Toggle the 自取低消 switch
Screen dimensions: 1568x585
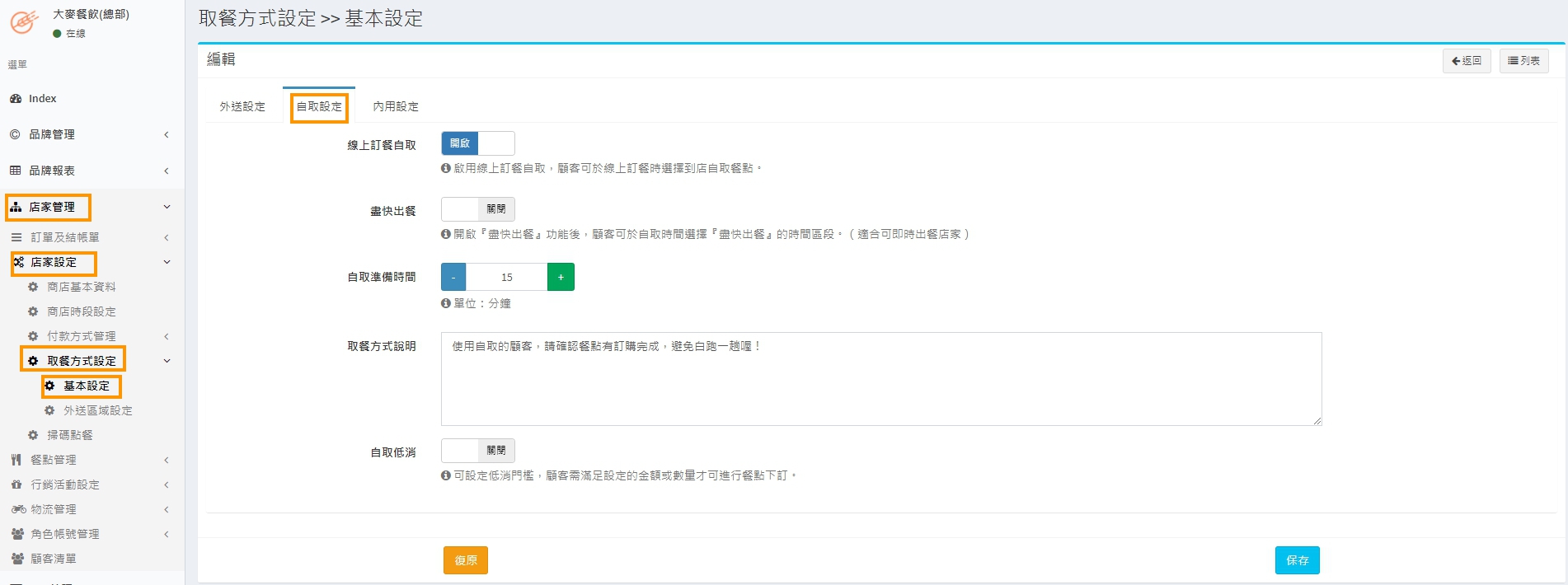[x=477, y=451]
